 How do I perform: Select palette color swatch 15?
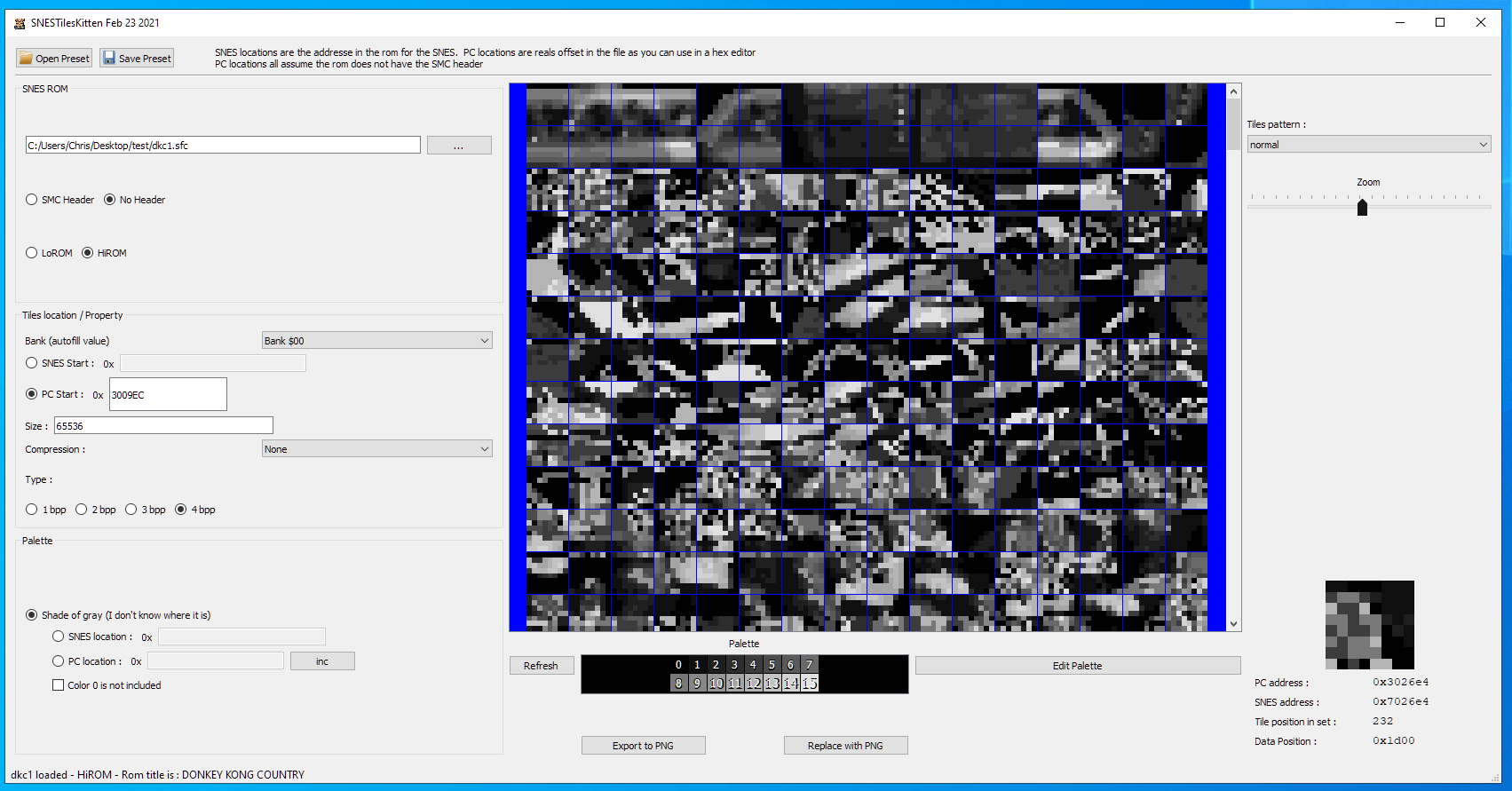pos(810,684)
